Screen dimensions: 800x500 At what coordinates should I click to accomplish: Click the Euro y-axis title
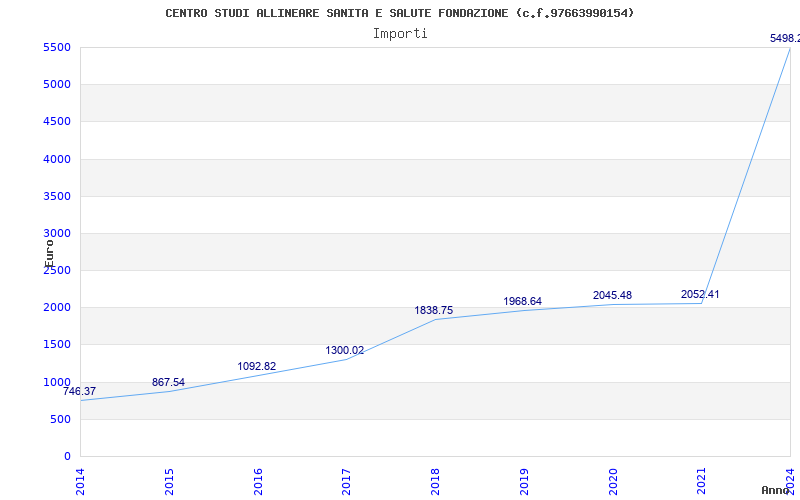(49, 254)
